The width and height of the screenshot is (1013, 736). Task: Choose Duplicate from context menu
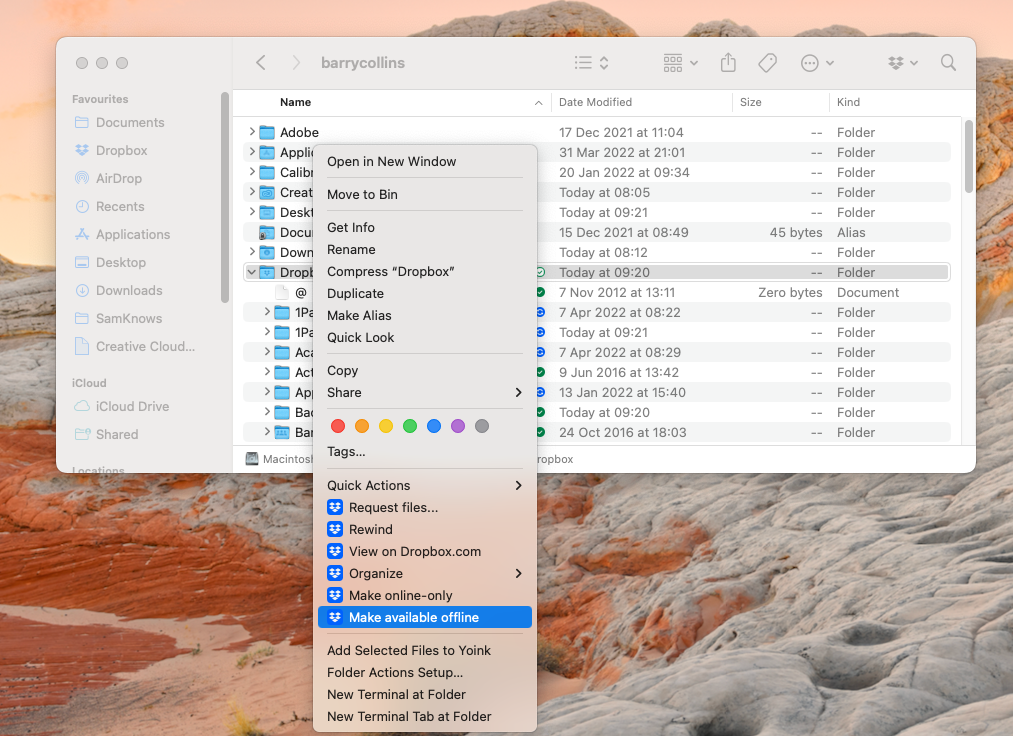424,293
